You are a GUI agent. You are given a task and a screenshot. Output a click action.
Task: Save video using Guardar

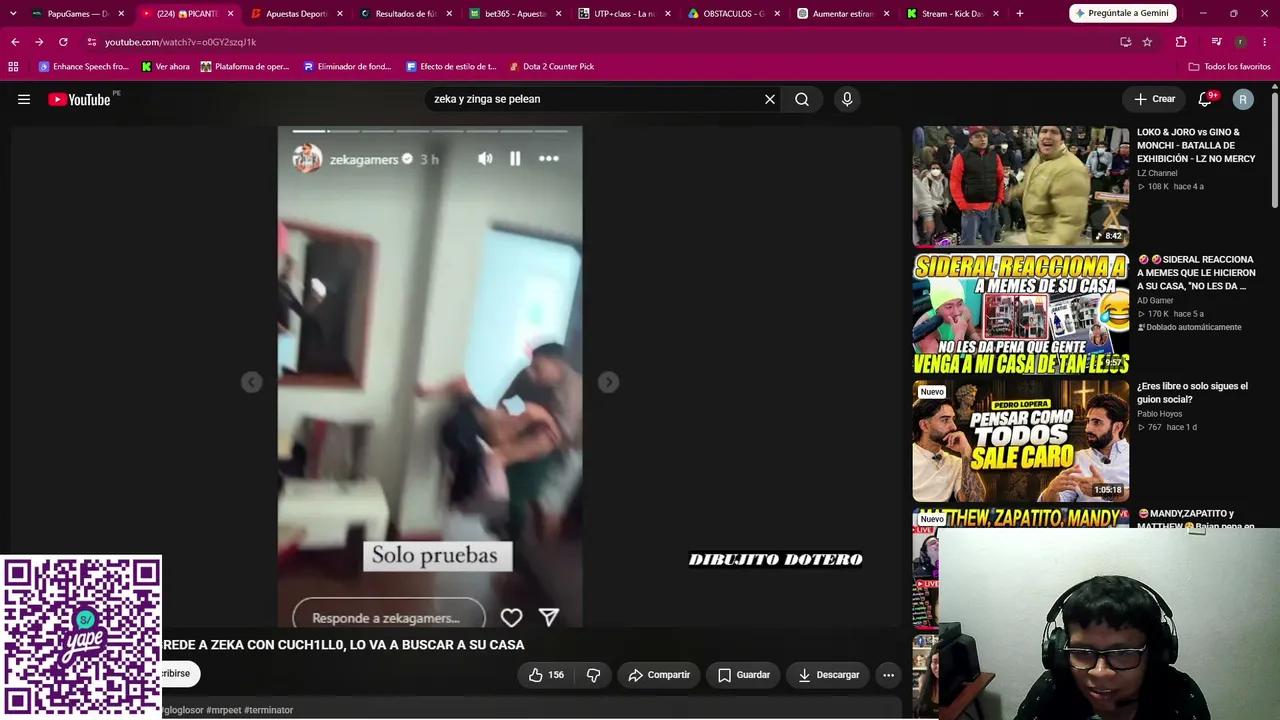coord(744,675)
